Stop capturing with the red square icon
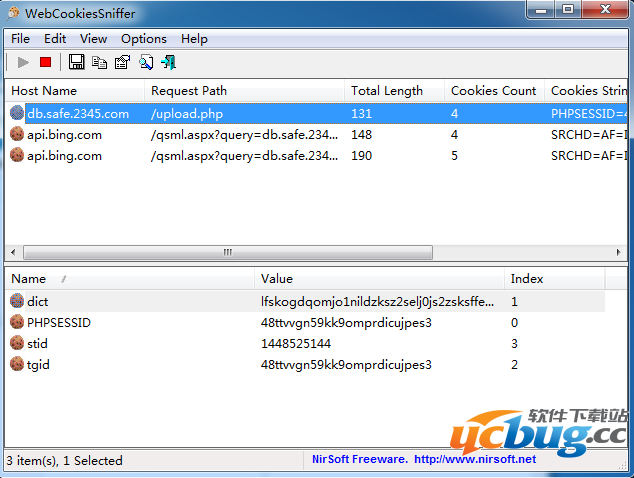The image size is (634, 478). click(x=45, y=62)
